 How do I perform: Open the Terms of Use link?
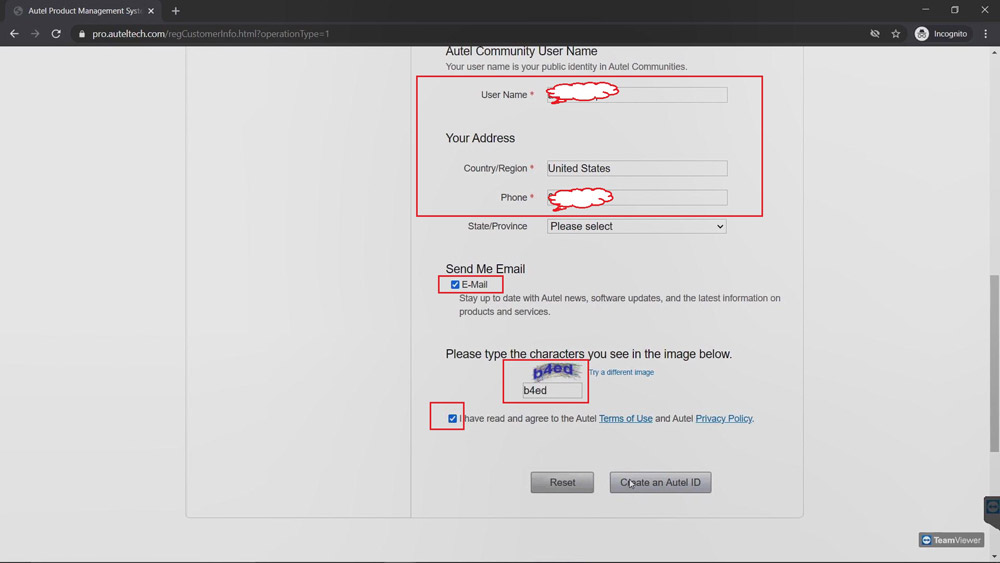click(x=626, y=419)
